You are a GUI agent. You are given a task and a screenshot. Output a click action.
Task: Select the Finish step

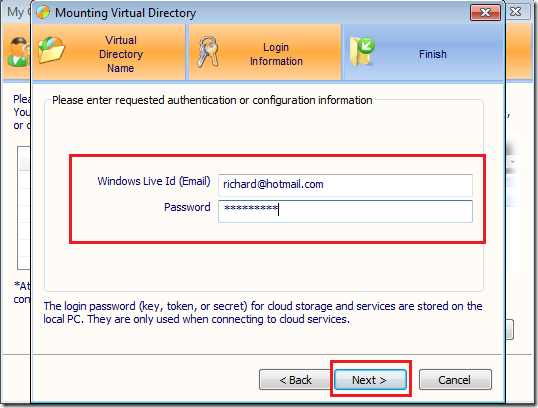click(x=423, y=52)
